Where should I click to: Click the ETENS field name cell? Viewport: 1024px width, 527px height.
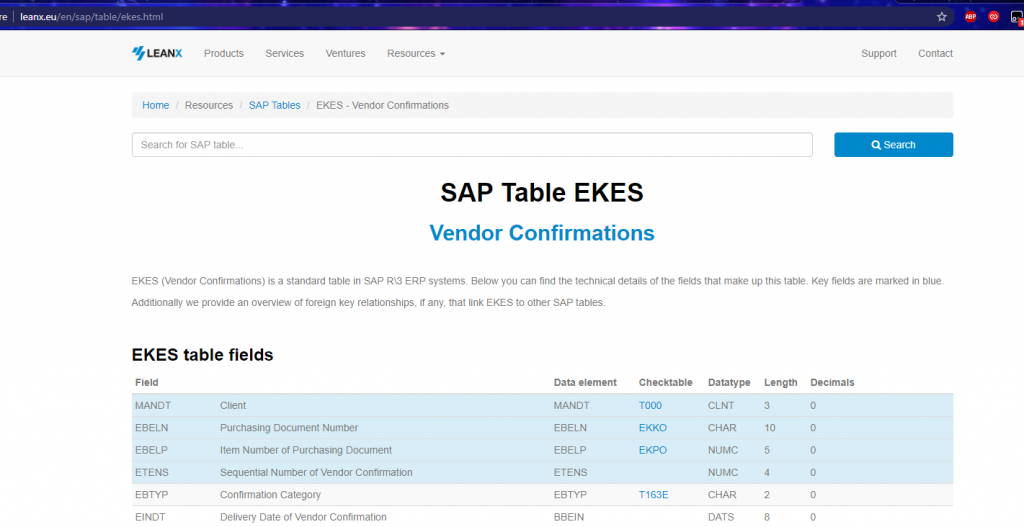[152, 472]
